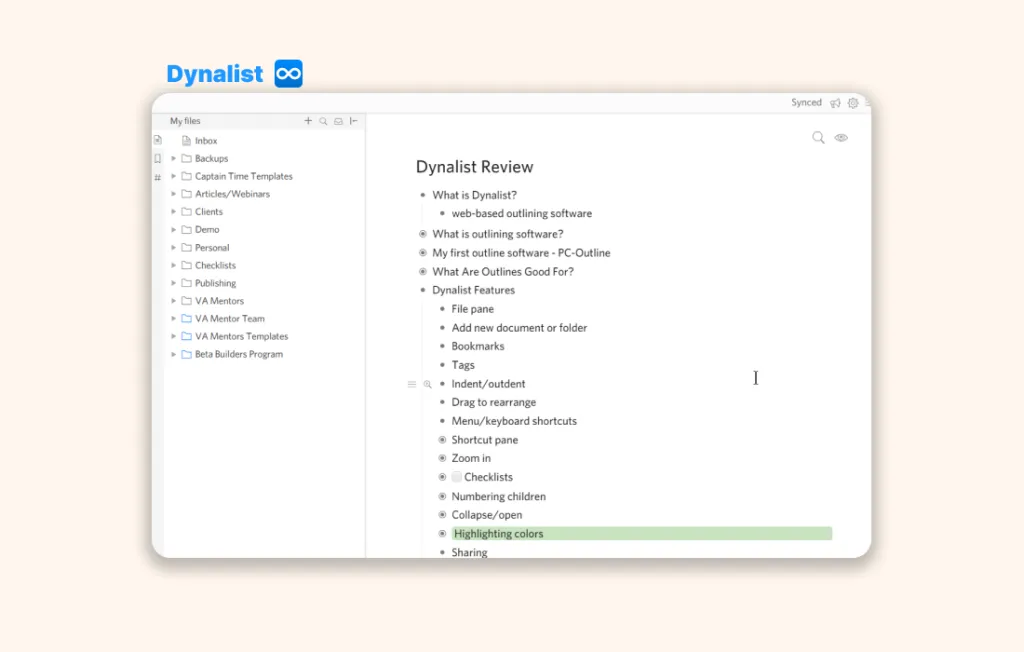Check the Checklists item checkbox

pos(457,477)
